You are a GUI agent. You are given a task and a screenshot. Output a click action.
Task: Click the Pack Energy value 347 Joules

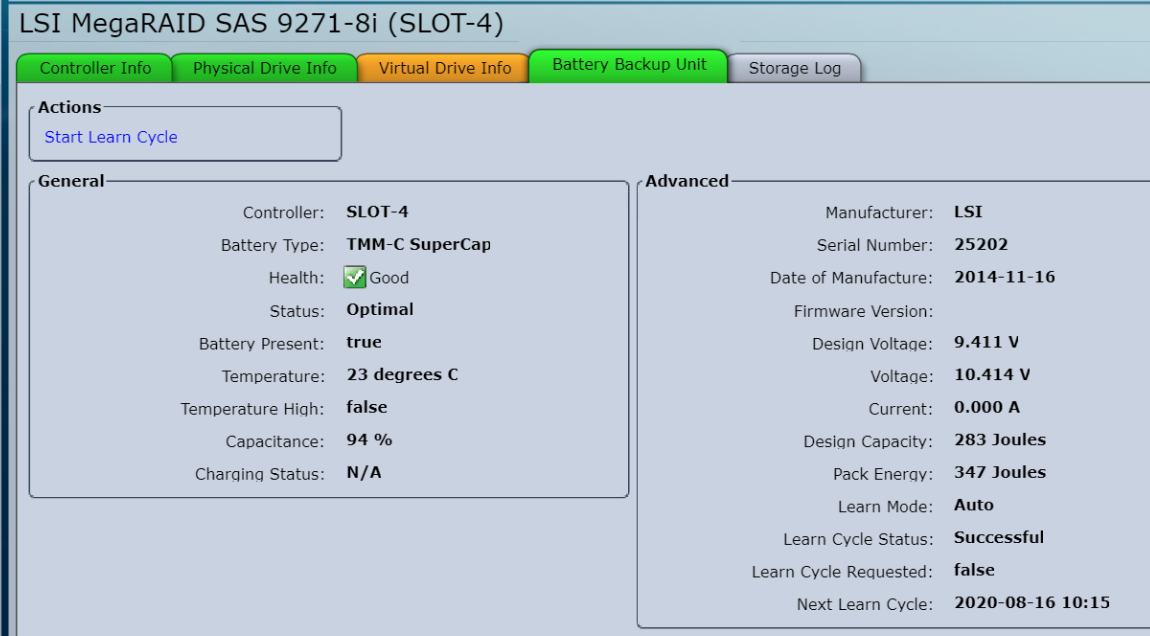(x=999, y=472)
